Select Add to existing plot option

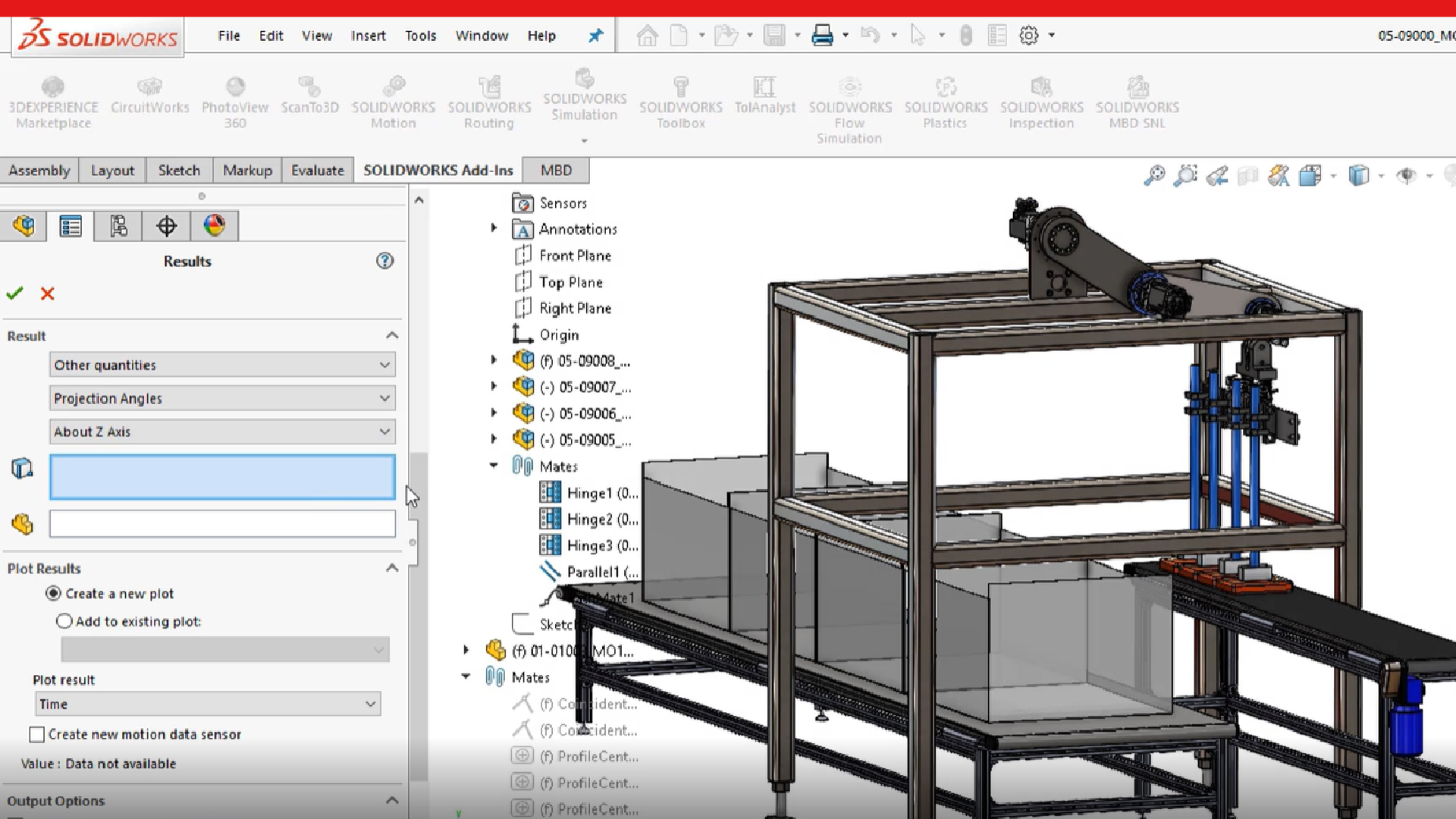pyautogui.click(x=64, y=622)
